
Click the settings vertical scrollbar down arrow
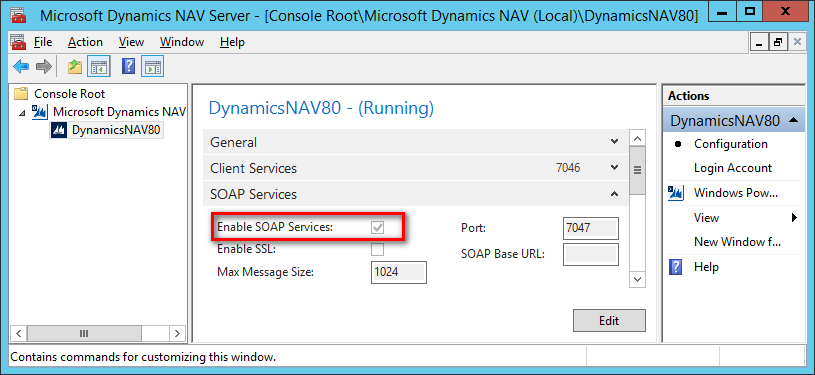coord(637,279)
